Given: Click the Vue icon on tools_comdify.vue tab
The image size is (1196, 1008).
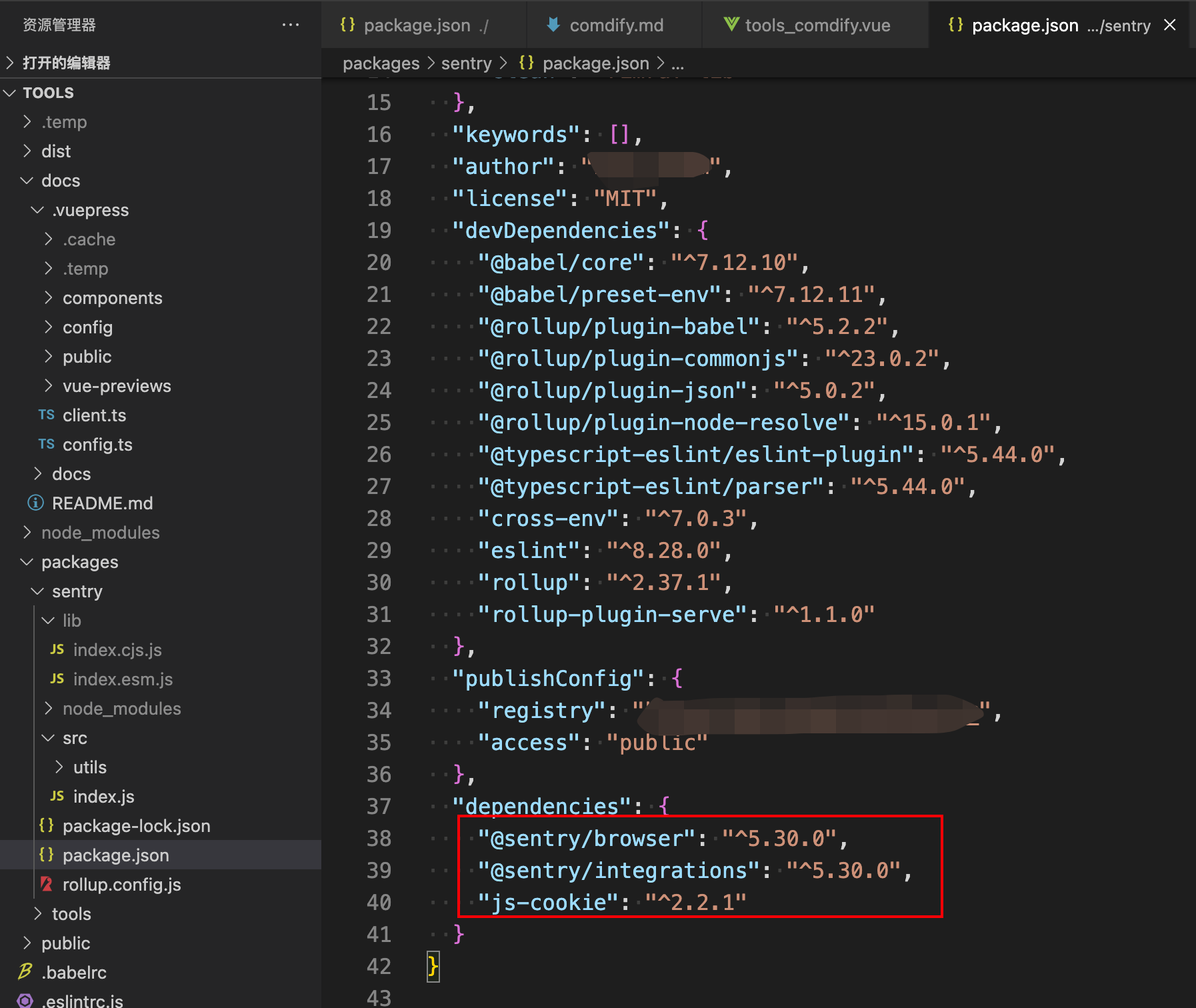Looking at the screenshot, I should click(x=731, y=25).
